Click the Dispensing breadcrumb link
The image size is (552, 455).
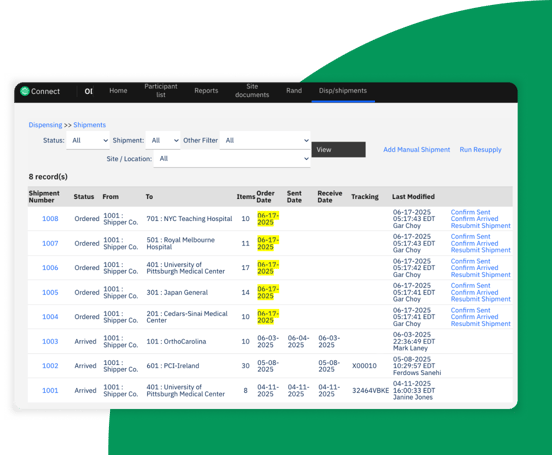point(45,125)
